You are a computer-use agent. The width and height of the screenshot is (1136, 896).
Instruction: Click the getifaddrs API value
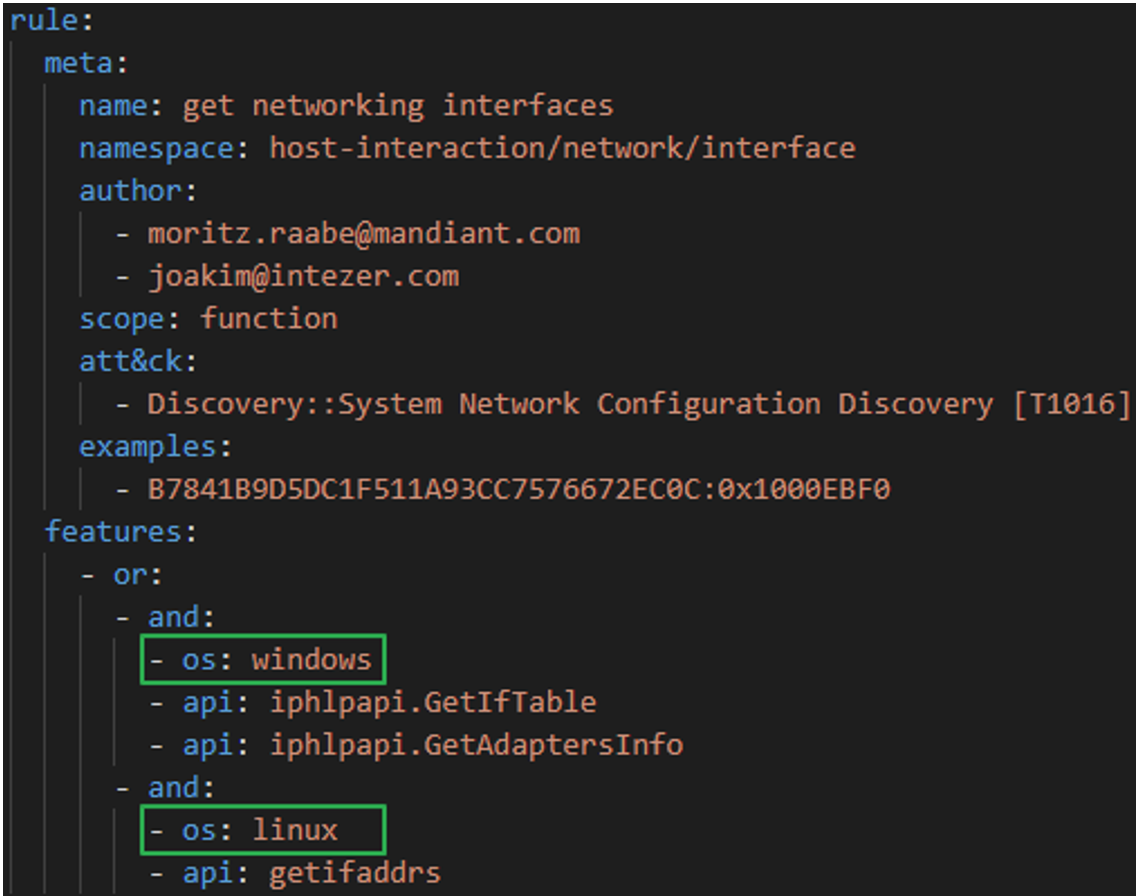coord(354,873)
